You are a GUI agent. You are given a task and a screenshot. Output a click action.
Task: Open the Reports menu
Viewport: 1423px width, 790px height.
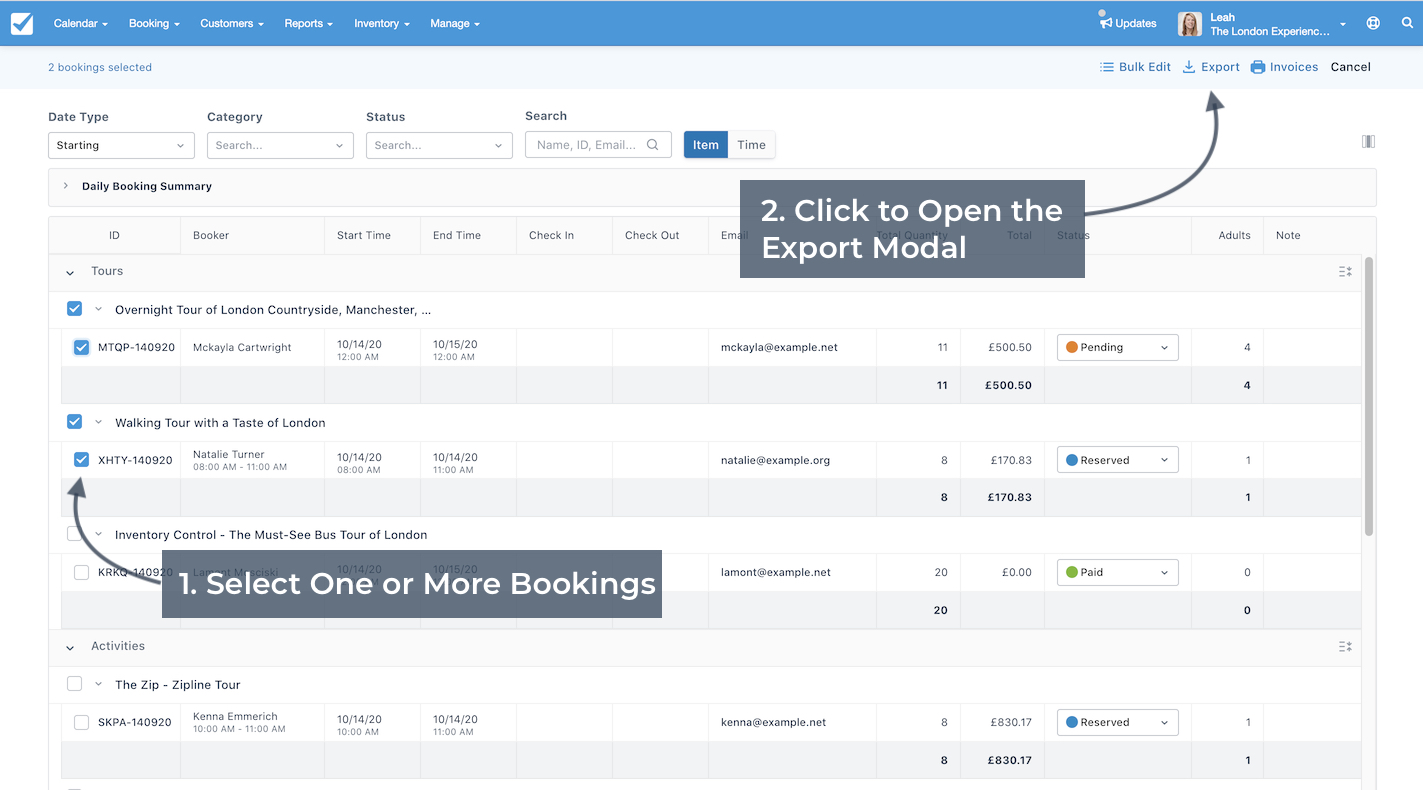pos(309,23)
